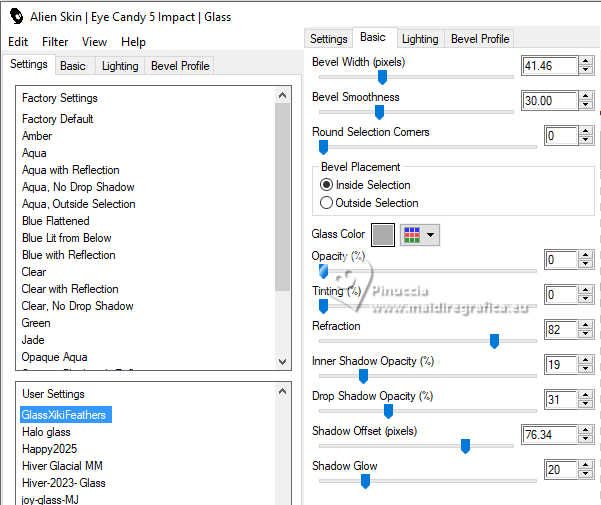Click the Glass Color gray swatch
This screenshot has height=505, width=601.
pyautogui.click(x=383, y=235)
